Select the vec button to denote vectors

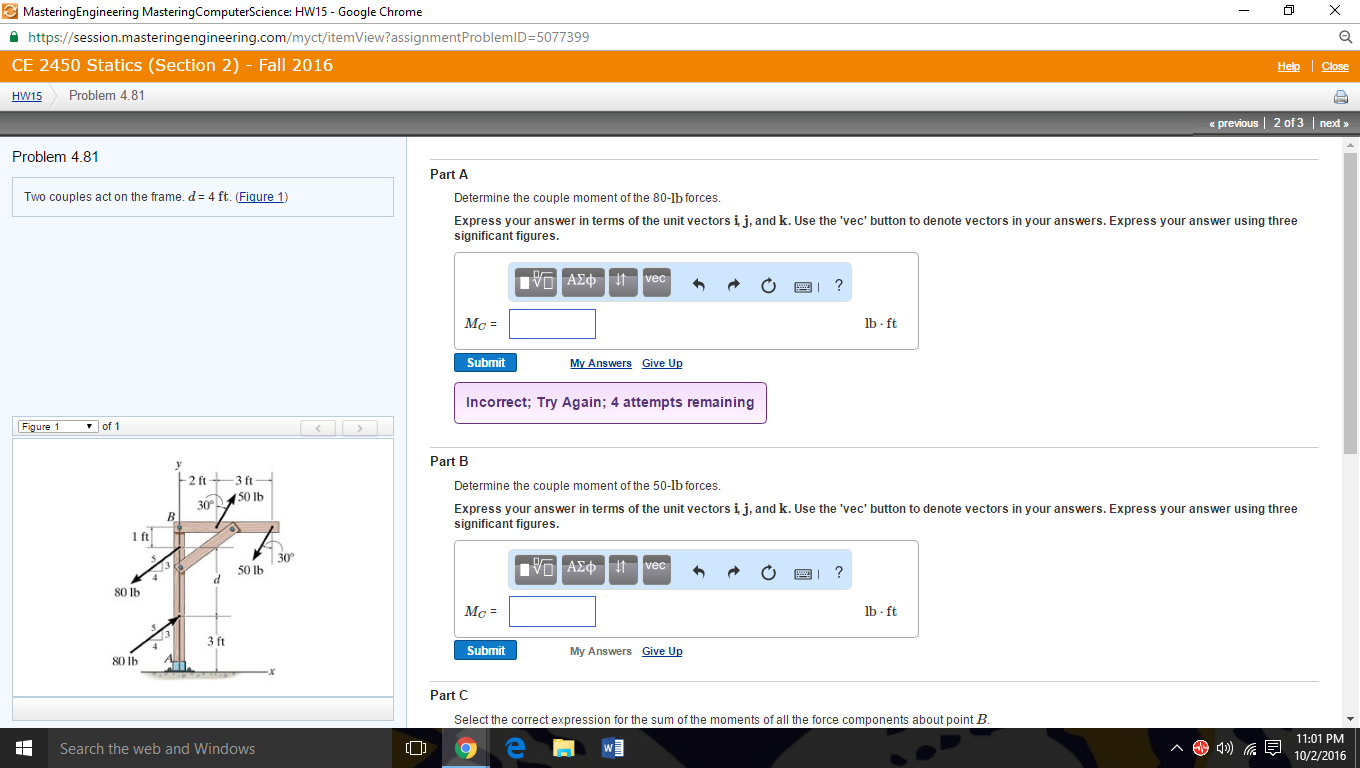(655, 282)
